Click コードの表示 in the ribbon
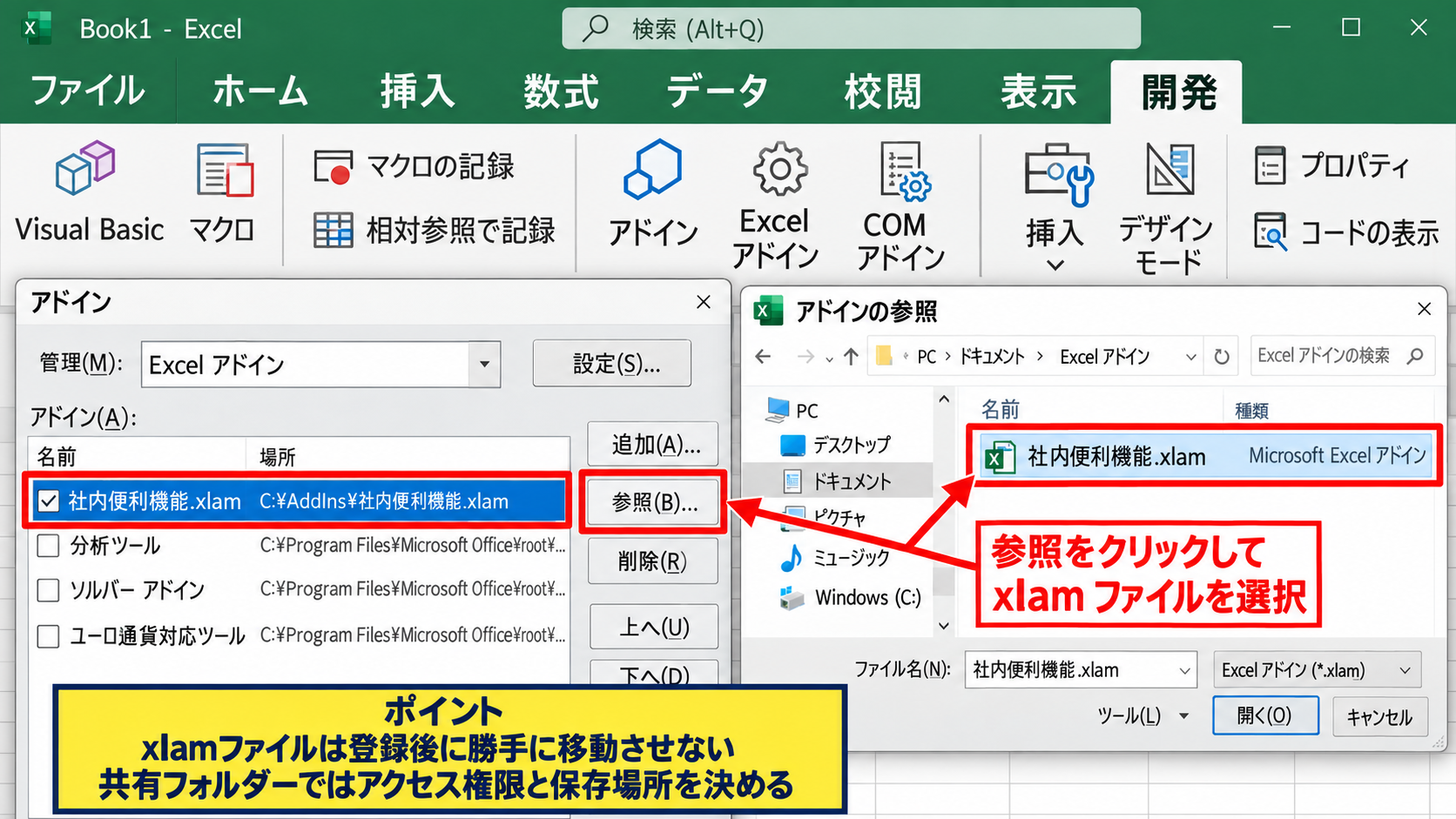The width and height of the screenshot is (1456, 819). (1346, 232)
